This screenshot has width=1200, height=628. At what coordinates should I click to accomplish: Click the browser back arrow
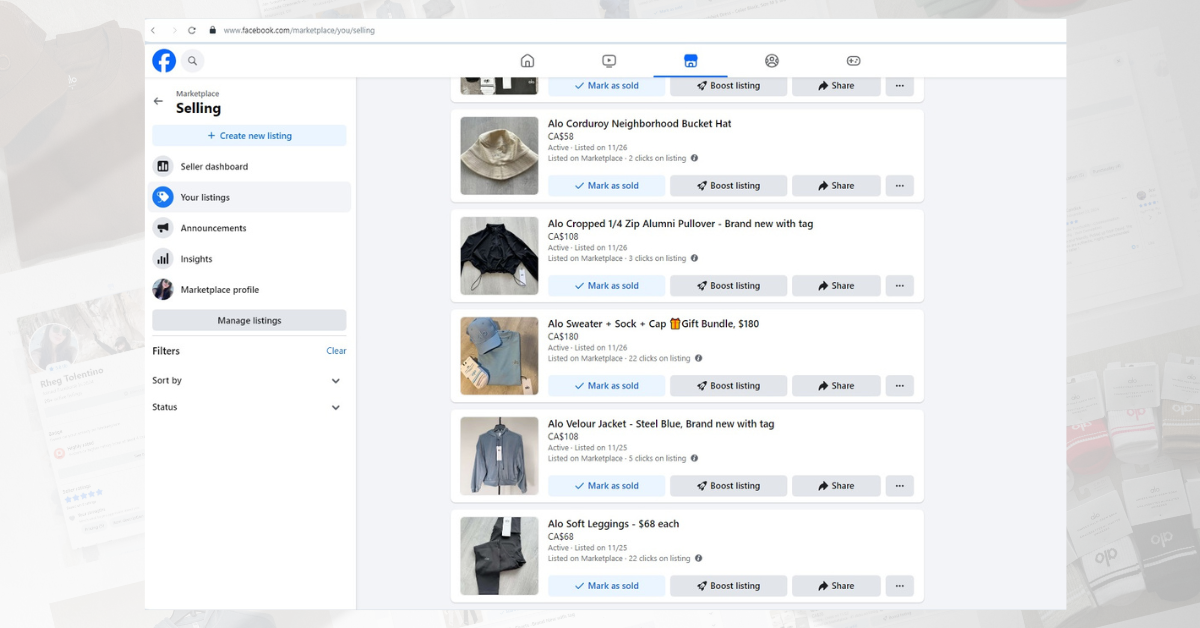(153, 30)
